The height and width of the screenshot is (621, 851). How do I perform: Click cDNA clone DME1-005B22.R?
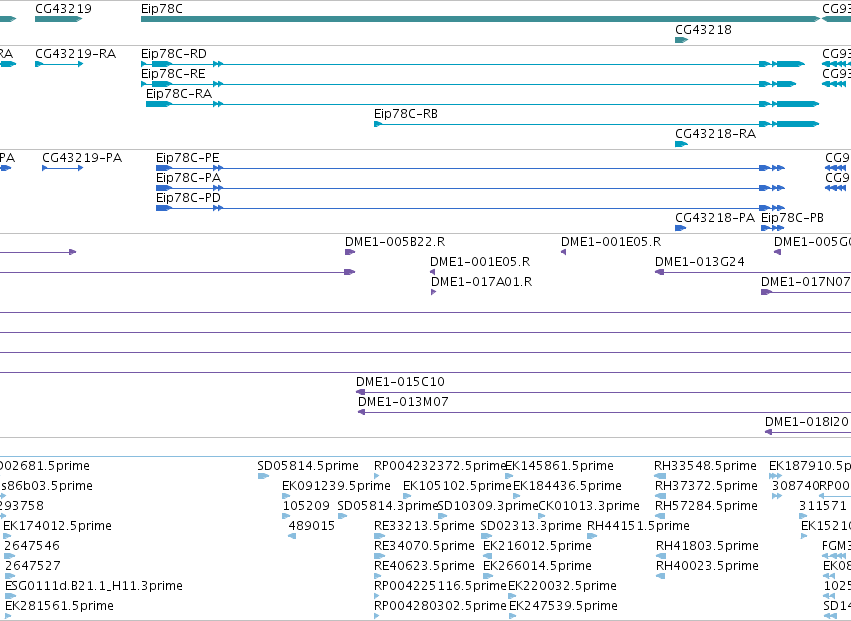(350, 252)
